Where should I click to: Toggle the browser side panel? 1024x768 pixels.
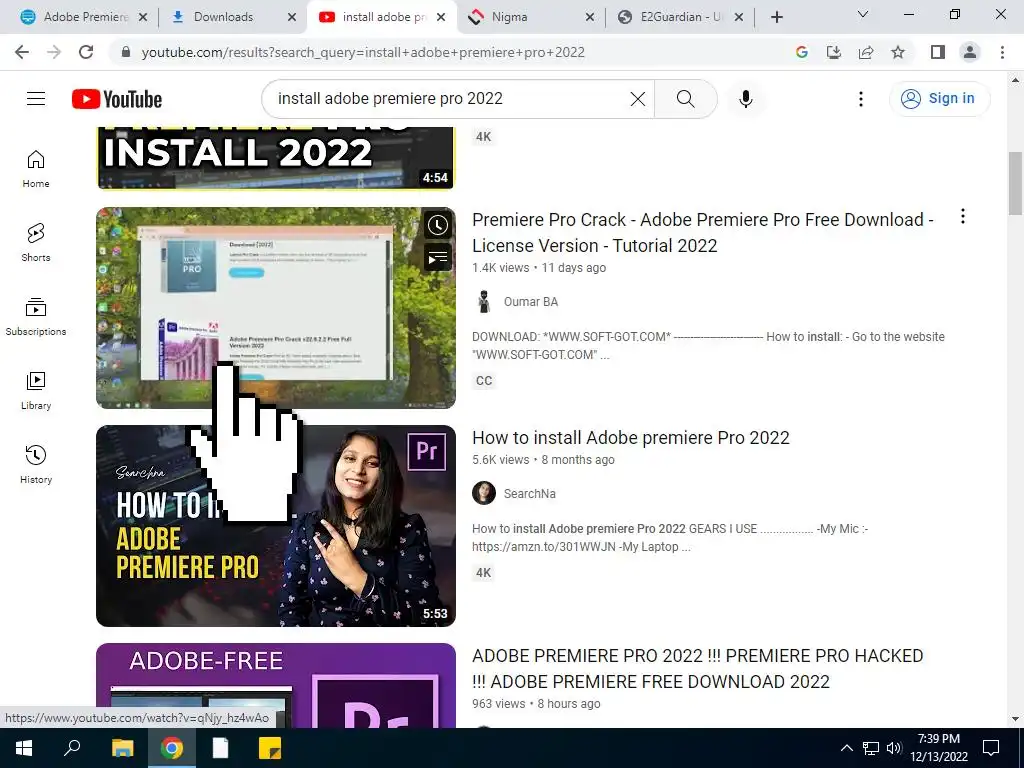[938, 52]
